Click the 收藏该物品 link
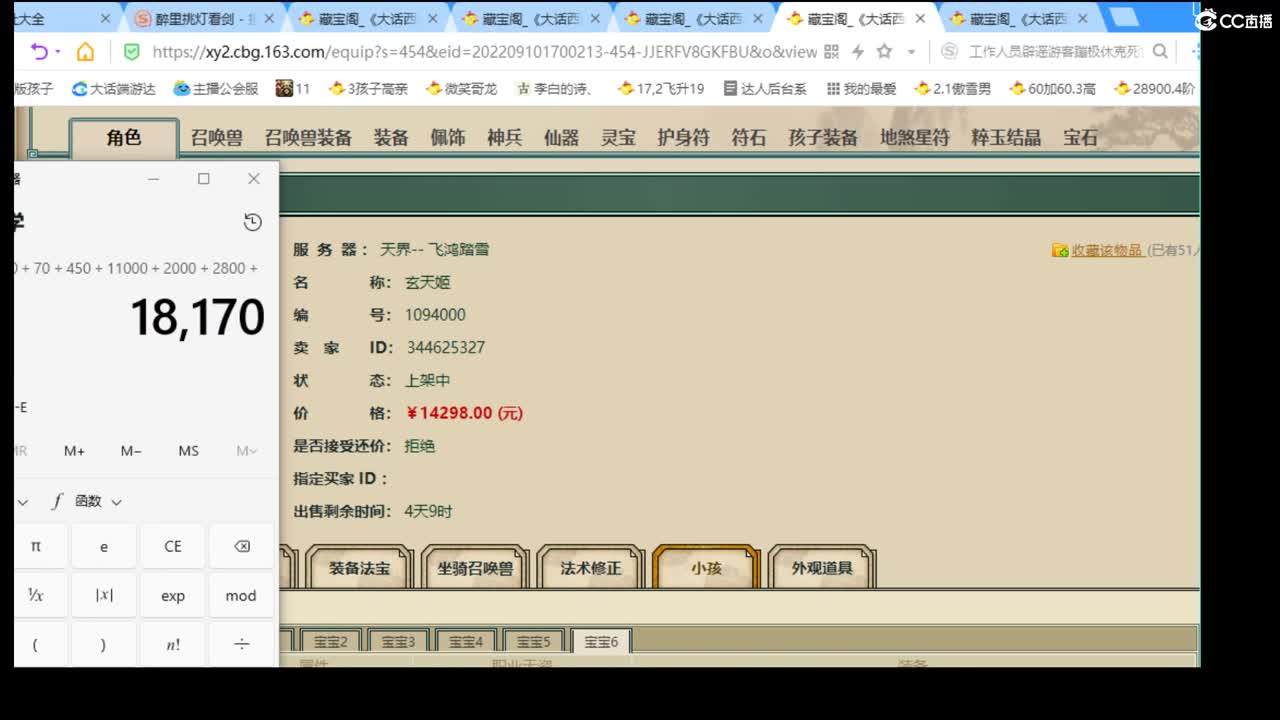 pyautogui.click(x=1106, y=250)
